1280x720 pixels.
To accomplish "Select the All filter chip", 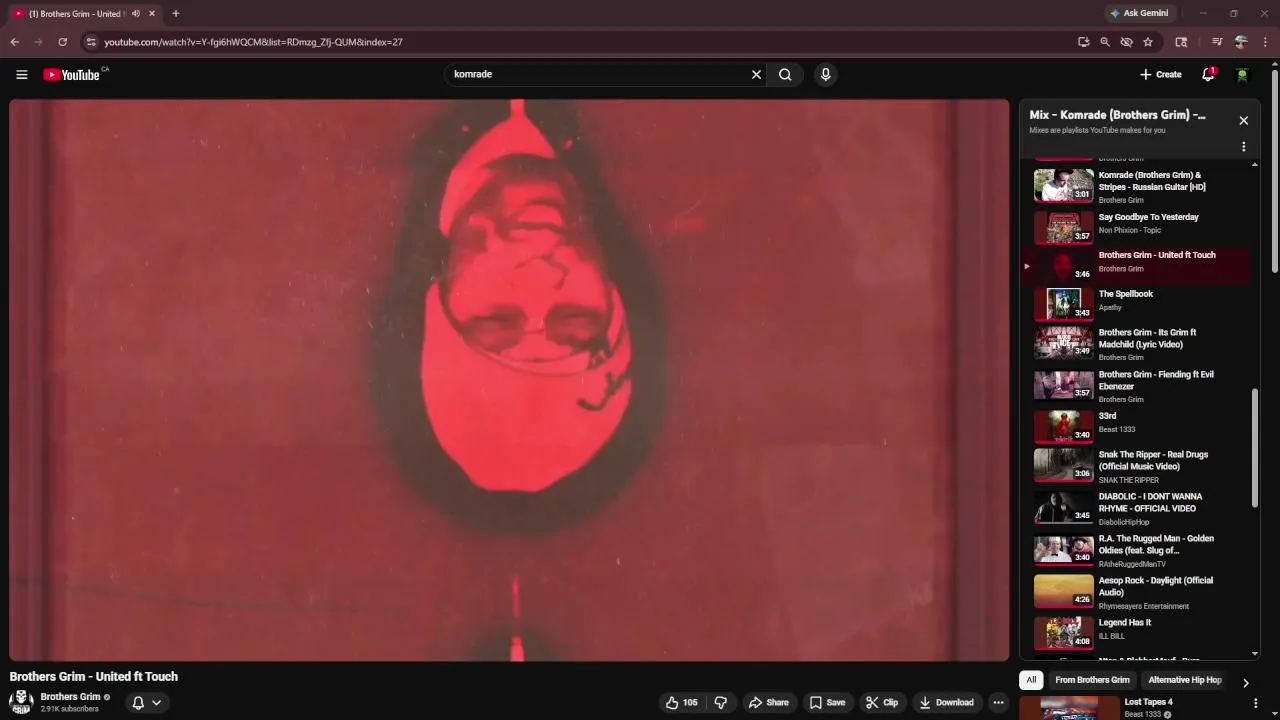I will point(1031,680).
